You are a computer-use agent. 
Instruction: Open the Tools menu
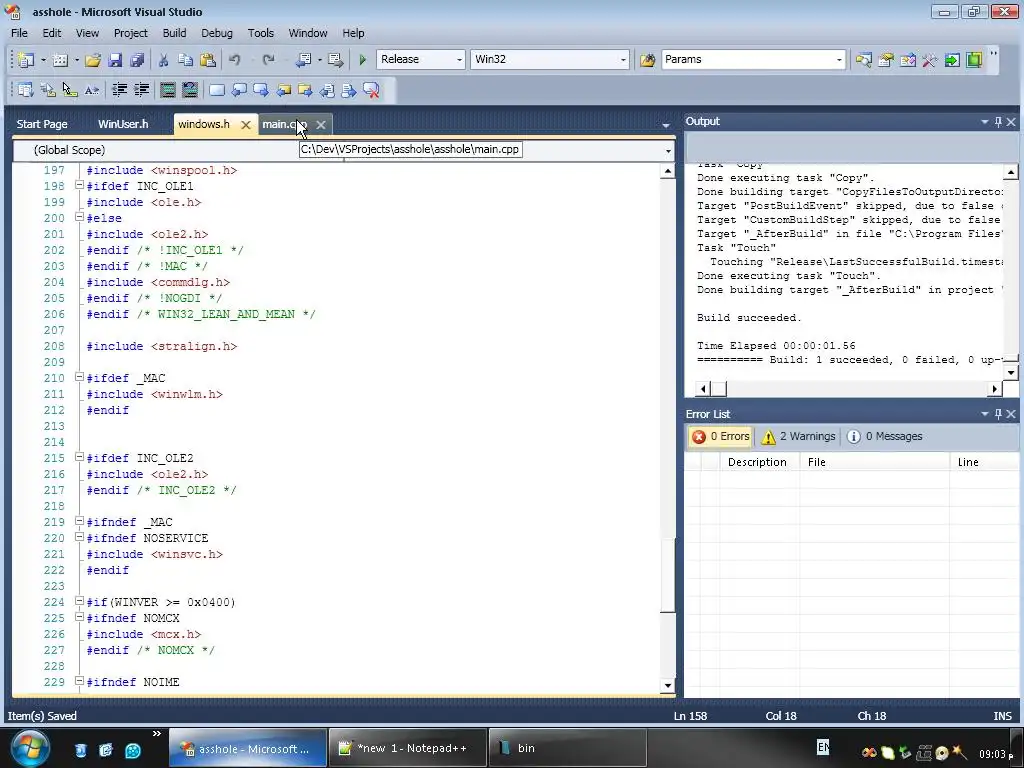[x=261, y=33]
